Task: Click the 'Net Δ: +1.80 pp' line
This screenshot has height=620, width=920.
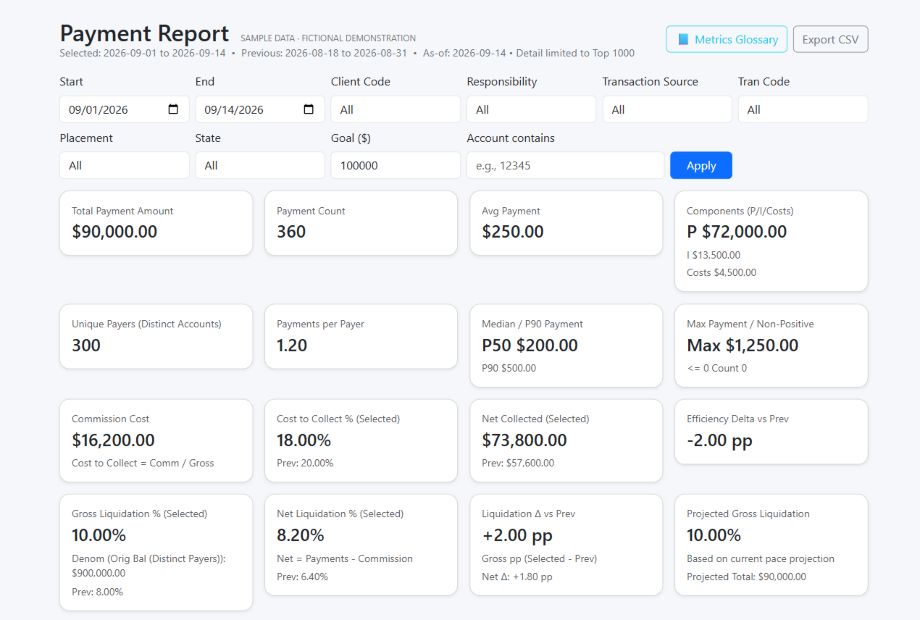Action: (517, 577)
